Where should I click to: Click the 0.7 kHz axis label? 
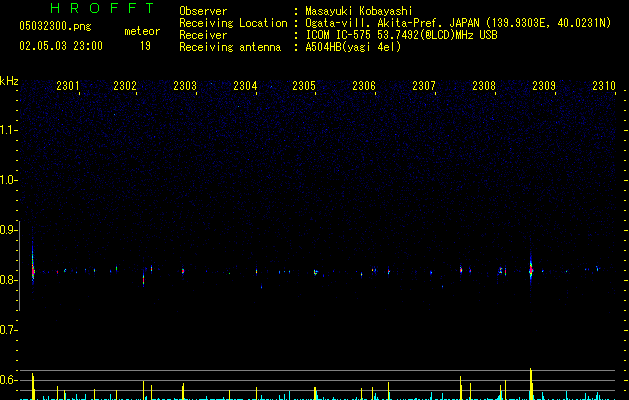[8, 330]
